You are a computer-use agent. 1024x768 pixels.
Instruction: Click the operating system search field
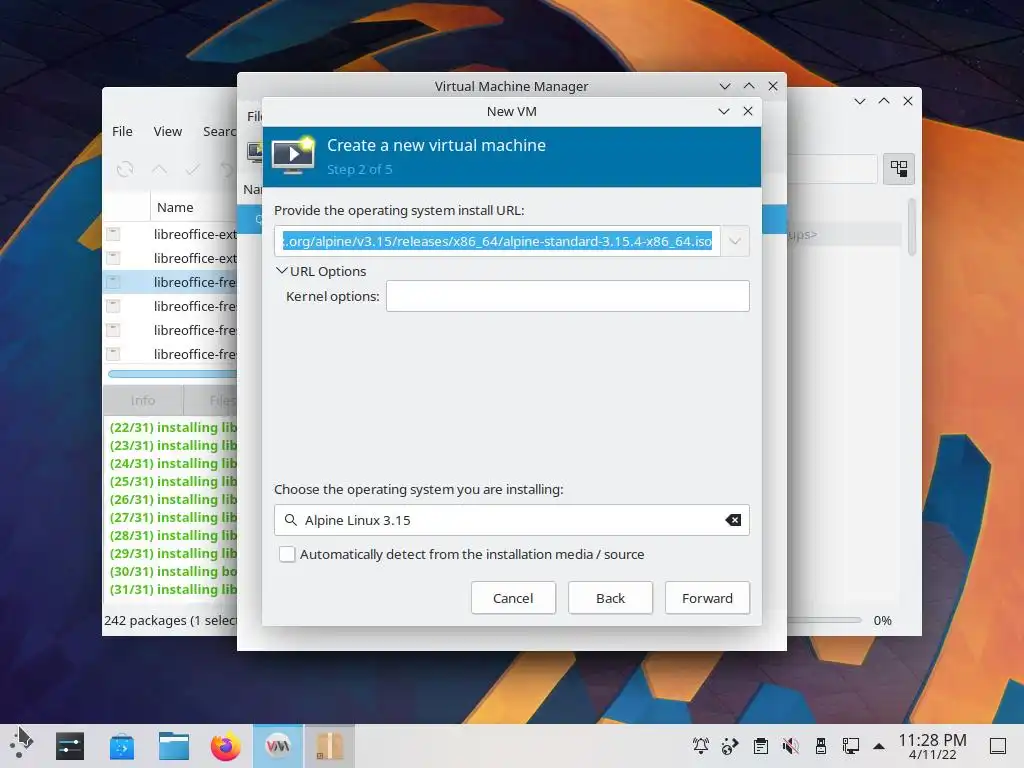[511, 520]
